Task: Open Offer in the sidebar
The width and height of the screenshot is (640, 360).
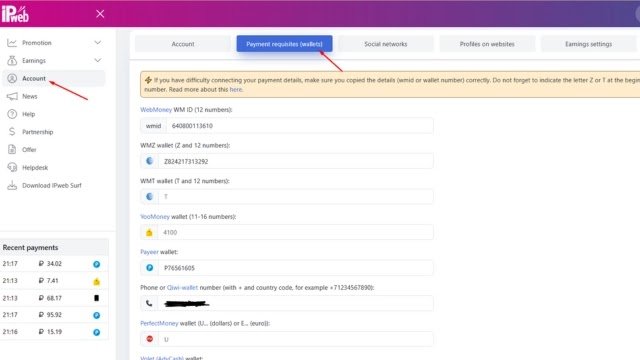Action: [54, 149]
